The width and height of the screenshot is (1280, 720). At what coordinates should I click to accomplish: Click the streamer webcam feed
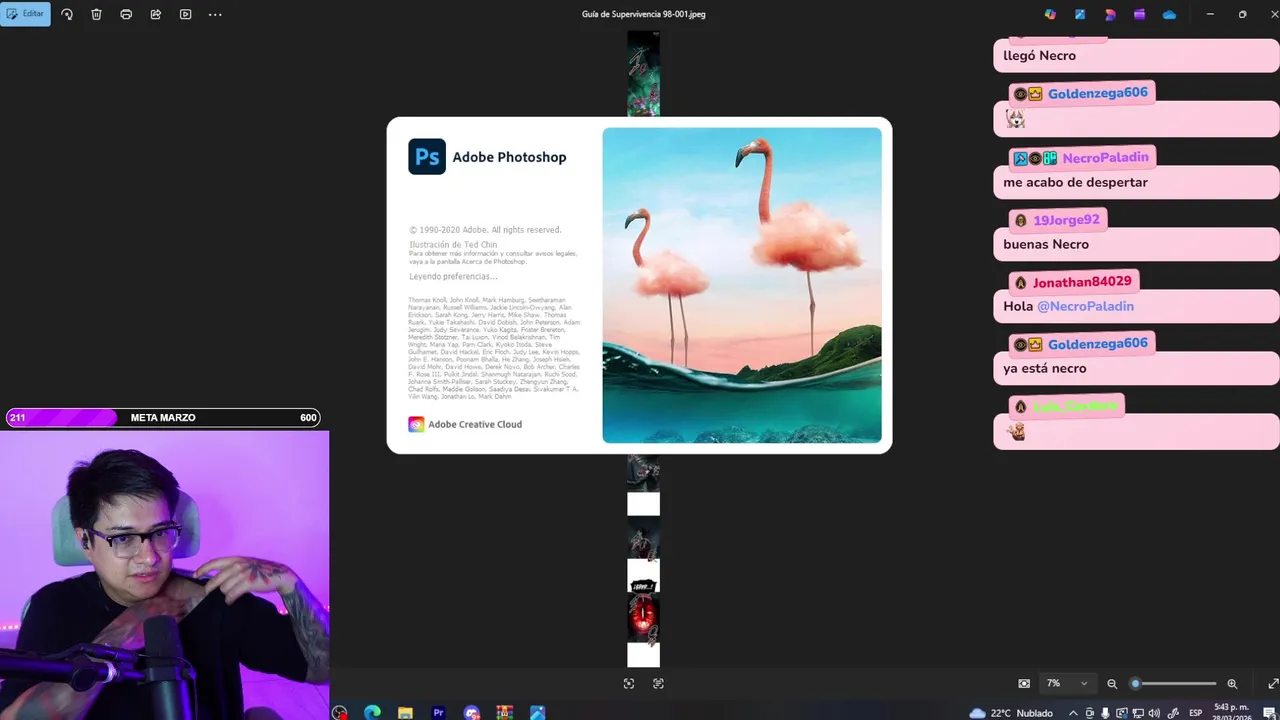coord(164,575)
